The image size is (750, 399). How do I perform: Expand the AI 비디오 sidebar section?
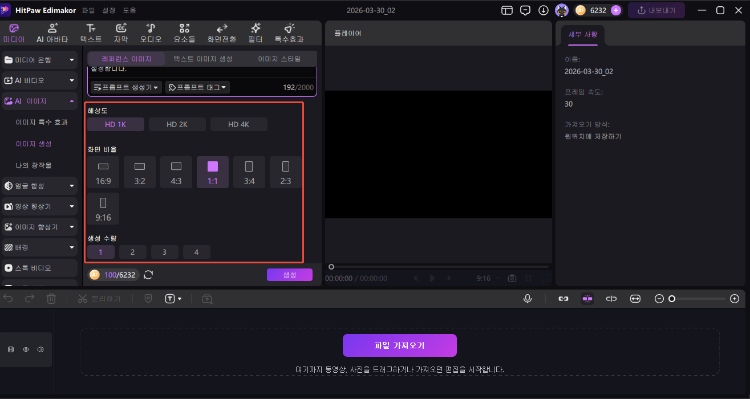pyautogui.click(x=40, y=80)
